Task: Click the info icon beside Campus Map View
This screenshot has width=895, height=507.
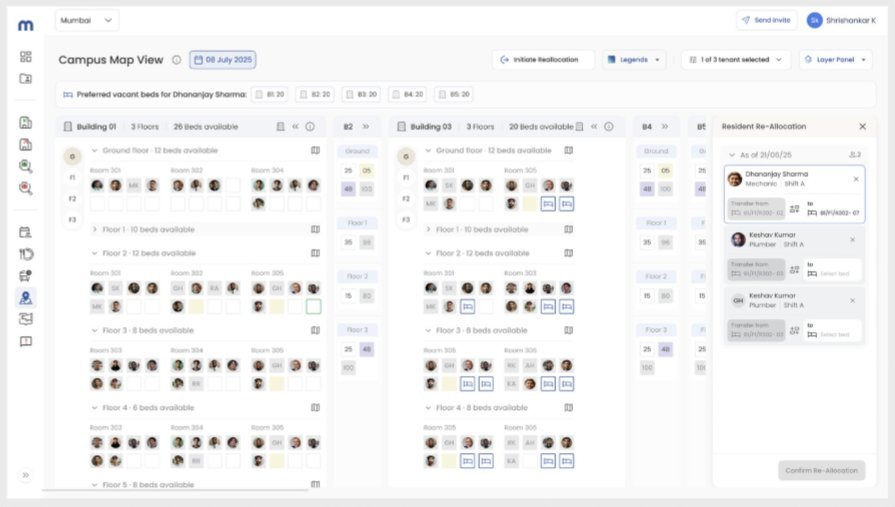Action: [x=176, y=59]
